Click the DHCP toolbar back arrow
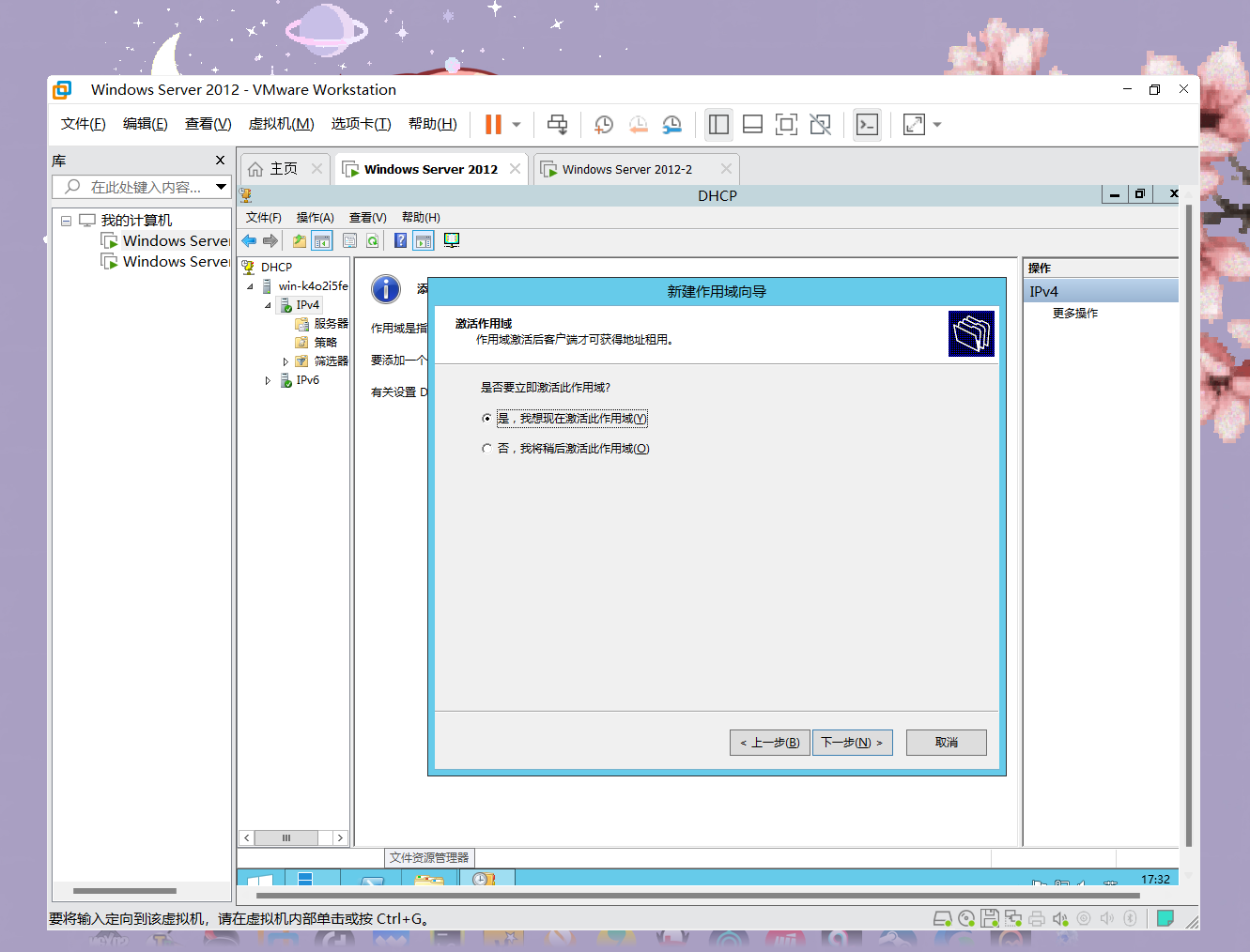This screenshot has width=1250, height=952. 249,241
